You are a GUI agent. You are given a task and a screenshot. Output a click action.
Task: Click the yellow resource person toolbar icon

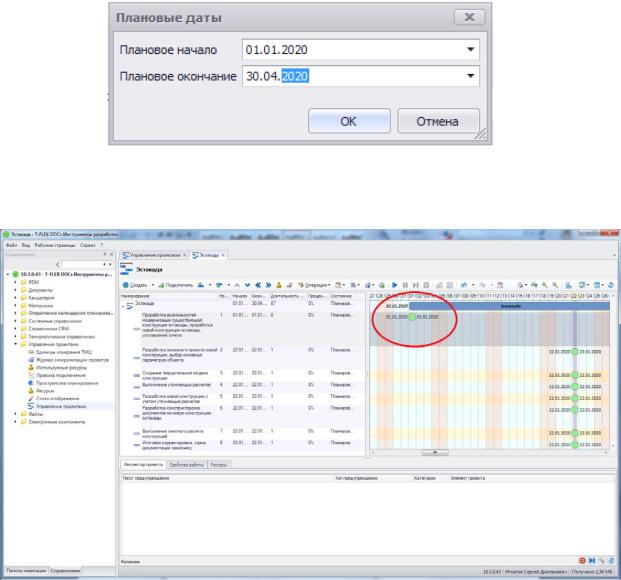click(x=279, y=285)
